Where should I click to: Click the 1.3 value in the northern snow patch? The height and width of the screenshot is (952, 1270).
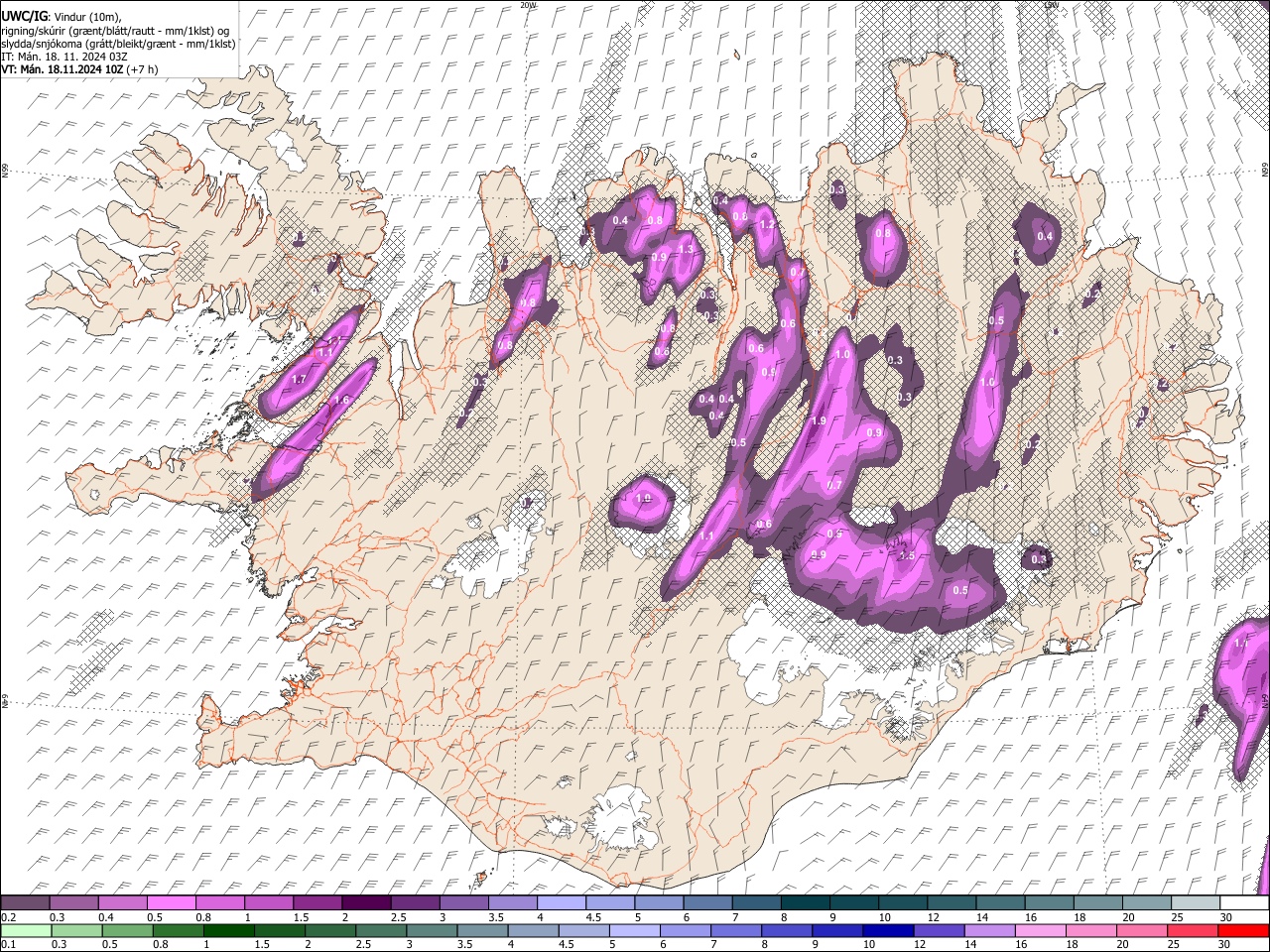686,249
